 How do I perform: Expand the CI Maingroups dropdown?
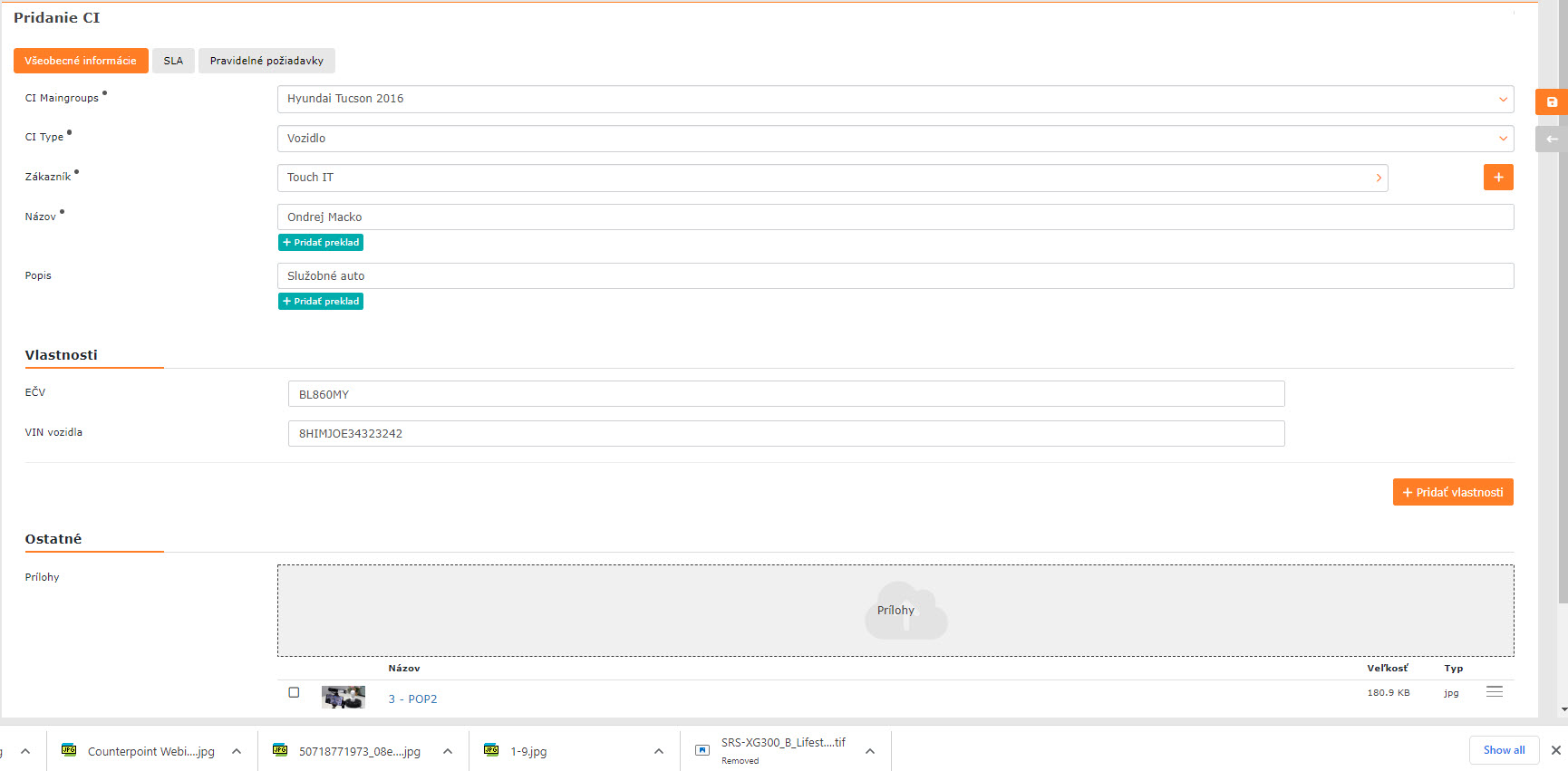pyautogui.click(x=1502, y=100)
